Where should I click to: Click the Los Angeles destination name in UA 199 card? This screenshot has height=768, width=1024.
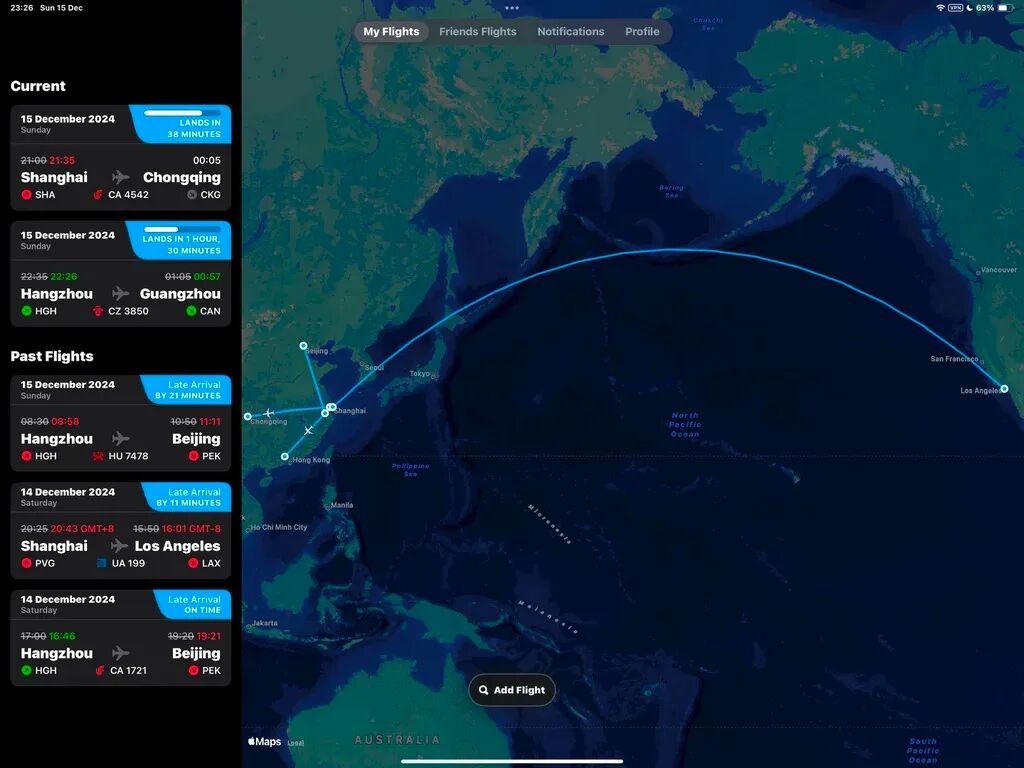point(178,545)
